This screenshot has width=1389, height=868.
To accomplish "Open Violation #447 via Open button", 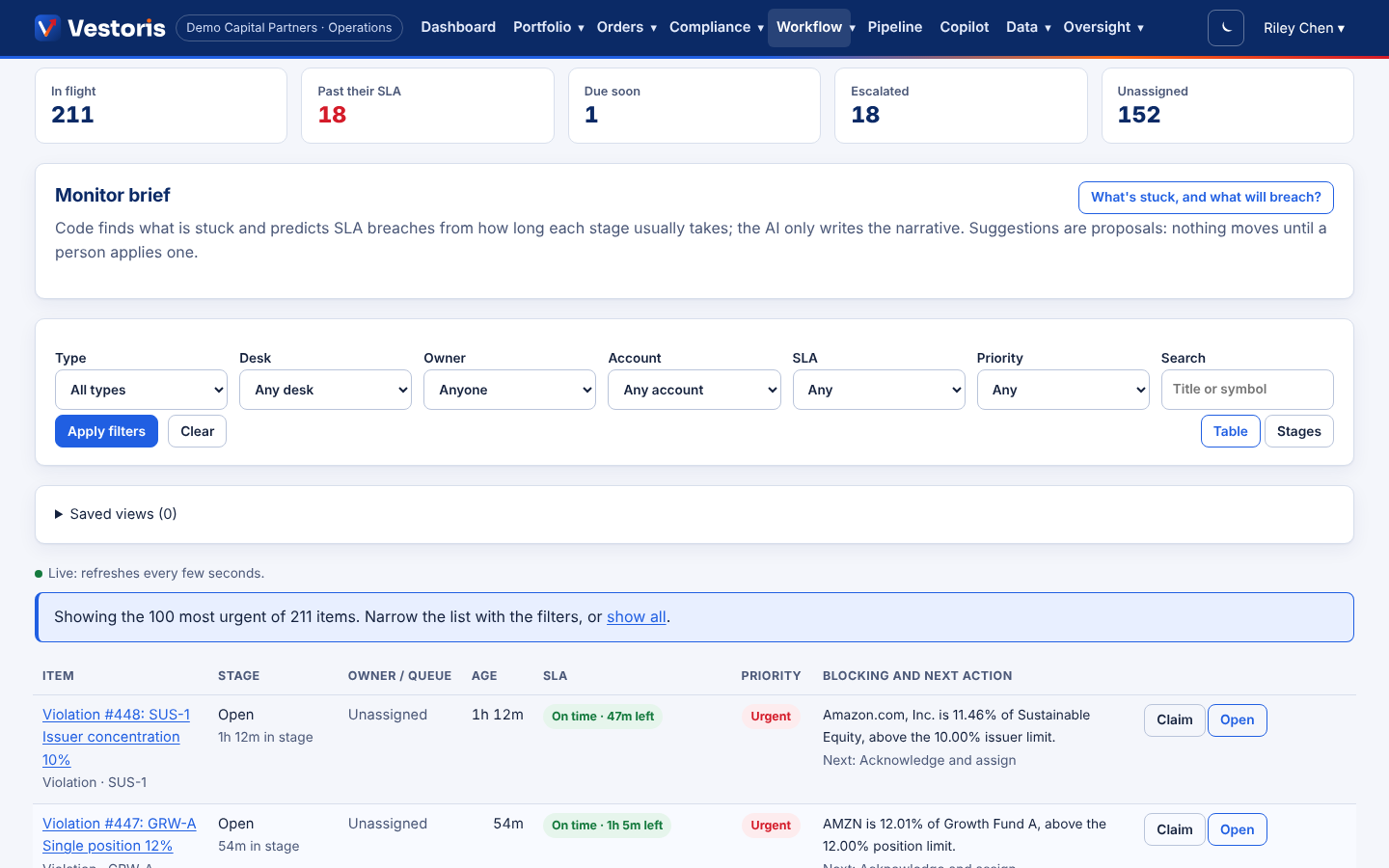I will click(1237, 829).
